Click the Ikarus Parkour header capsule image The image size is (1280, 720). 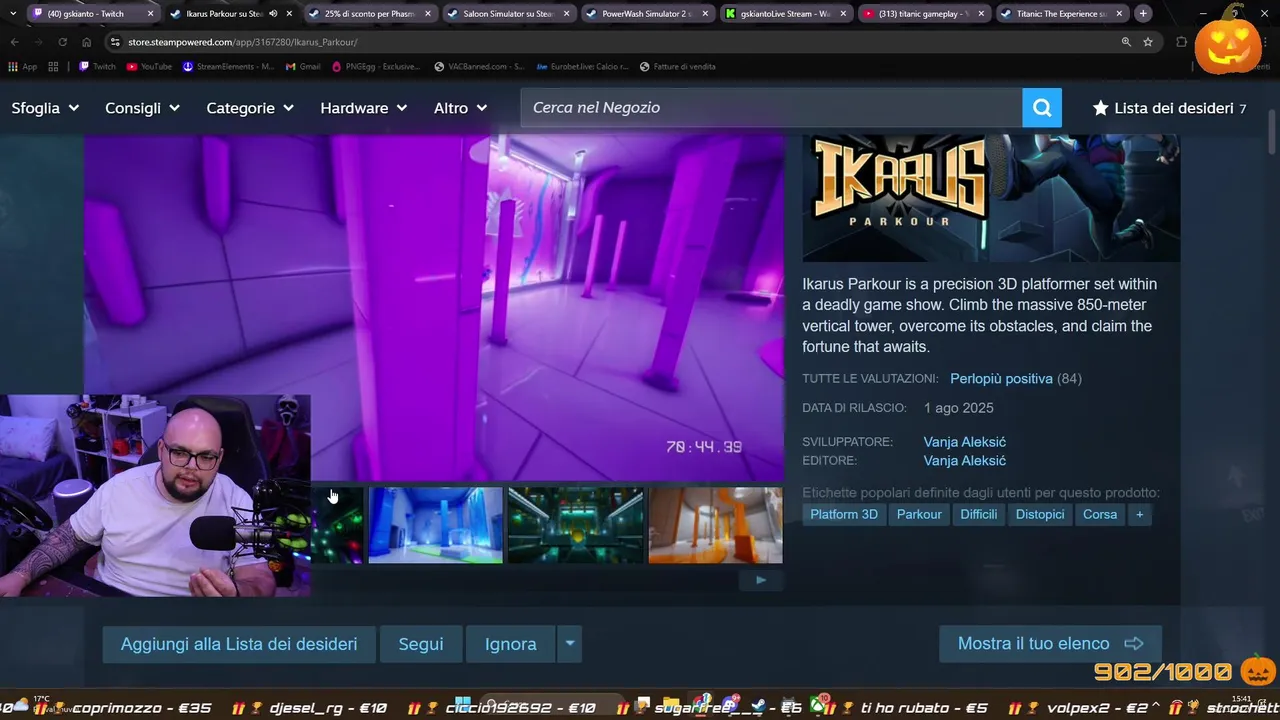click(x=991, y=198)
